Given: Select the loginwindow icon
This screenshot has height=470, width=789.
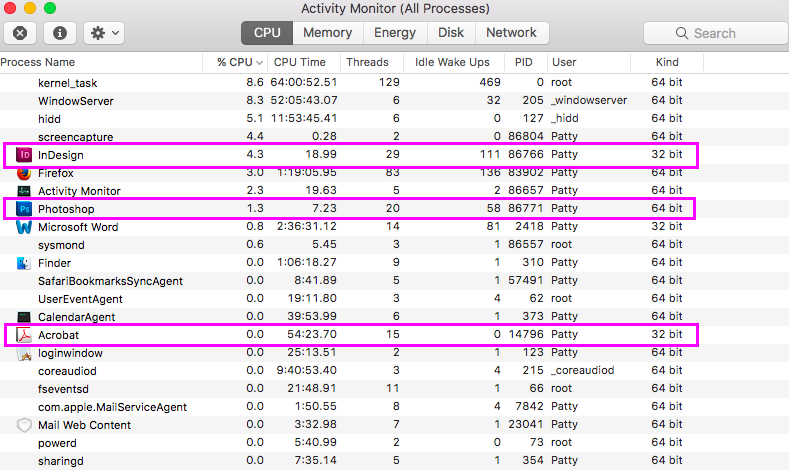Looking at the screenshot, I should 24,353.
